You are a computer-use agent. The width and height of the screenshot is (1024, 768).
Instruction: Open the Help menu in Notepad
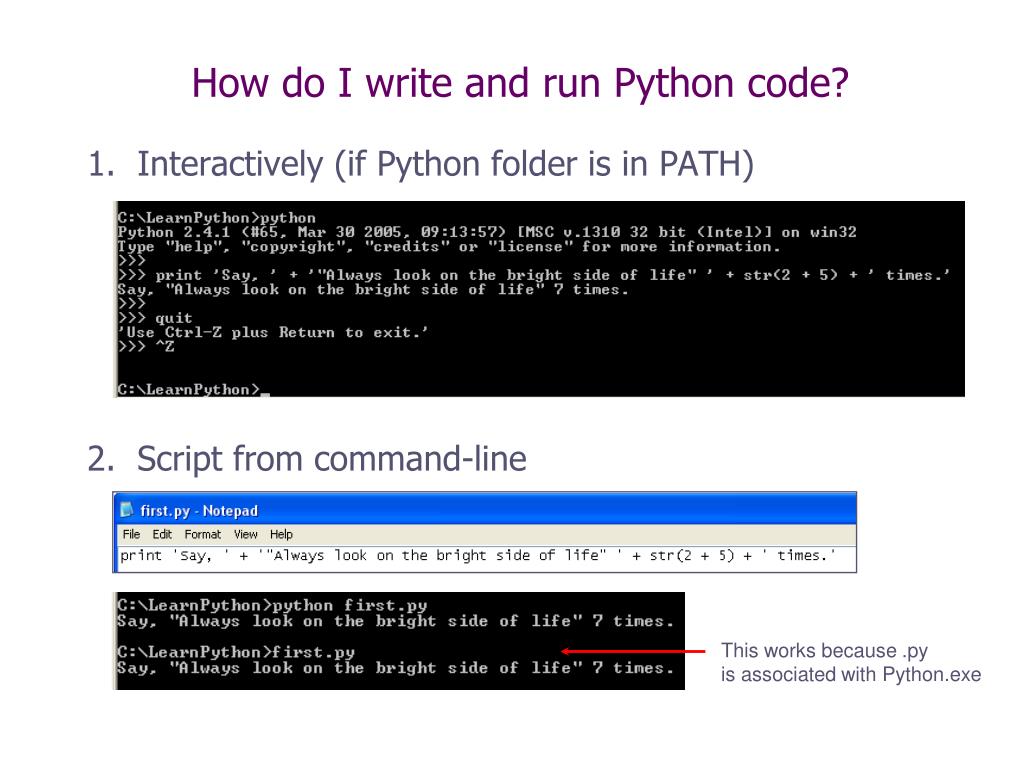[281, 534]
